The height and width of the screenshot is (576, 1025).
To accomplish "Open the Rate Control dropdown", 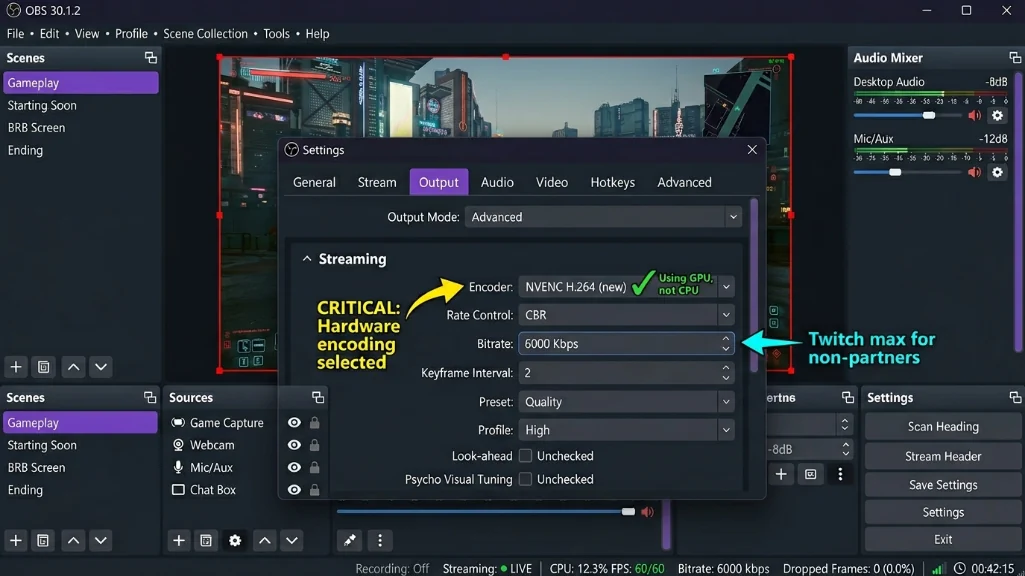I will [626, 315].
